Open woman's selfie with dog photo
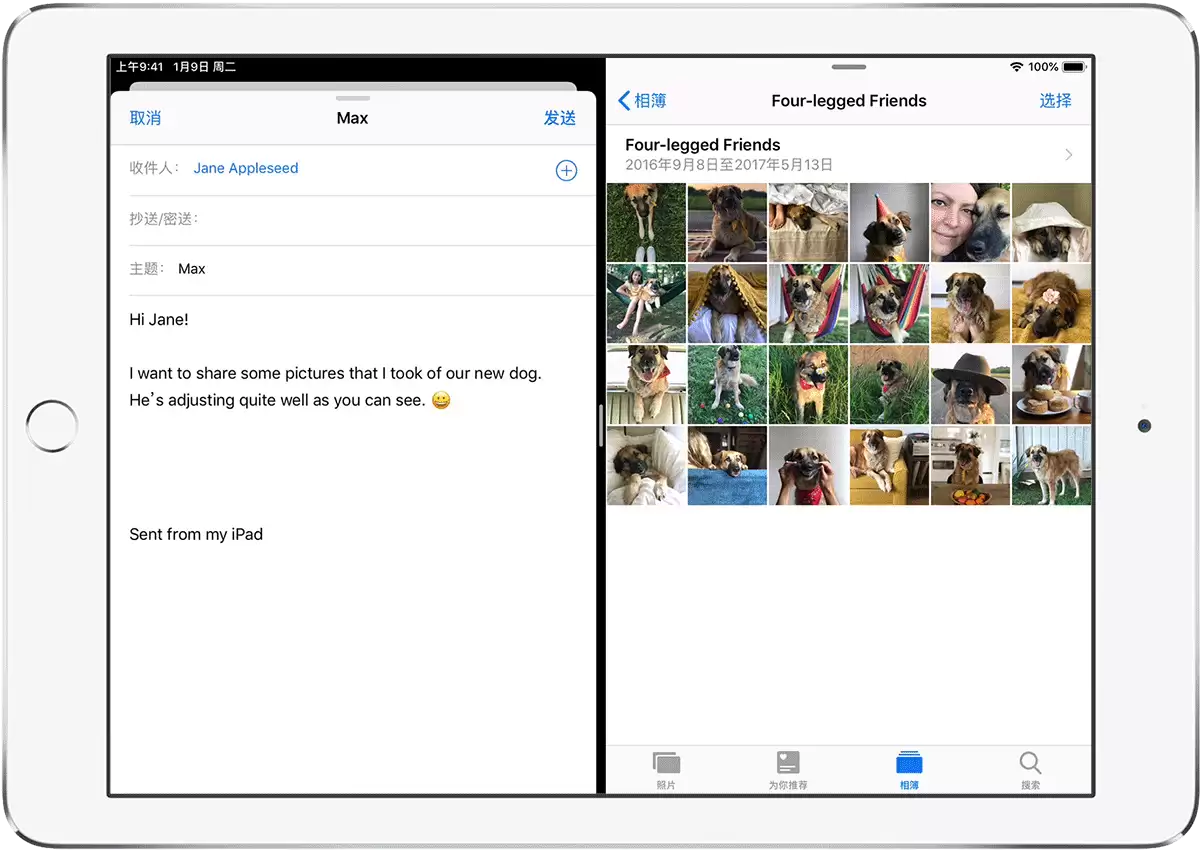This screenshot has height=850, width=1202. 970,222
